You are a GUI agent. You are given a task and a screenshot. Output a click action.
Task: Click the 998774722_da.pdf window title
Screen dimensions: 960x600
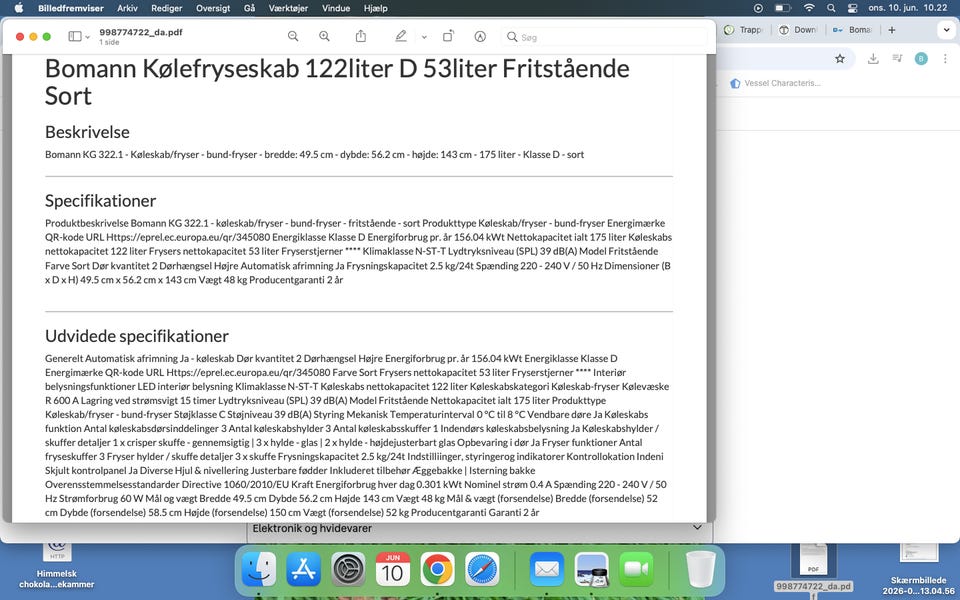[x=141, y=32]
